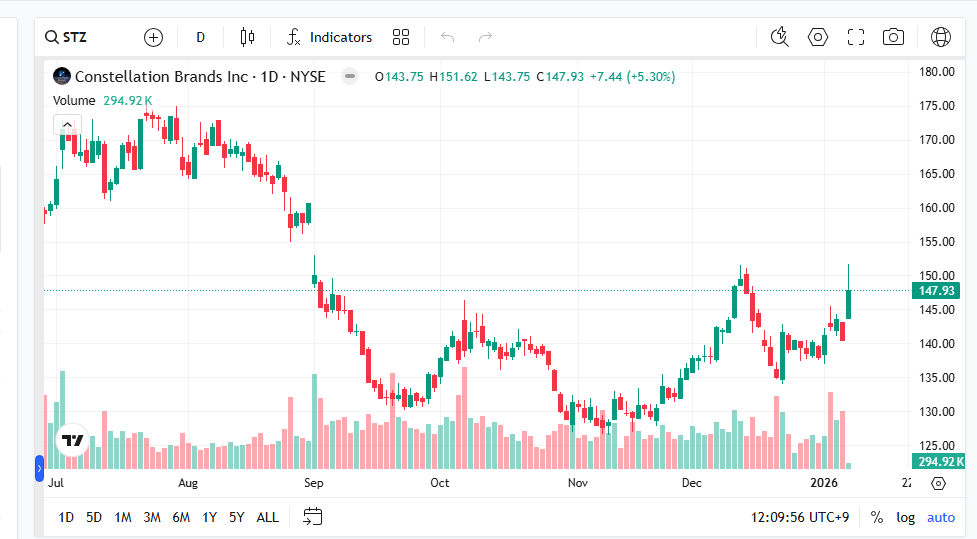Viewport: 977px width, 539px height.
Task: Open the go-to-date calendar icon
Action: pyautogui.click(x=313, y=517)
